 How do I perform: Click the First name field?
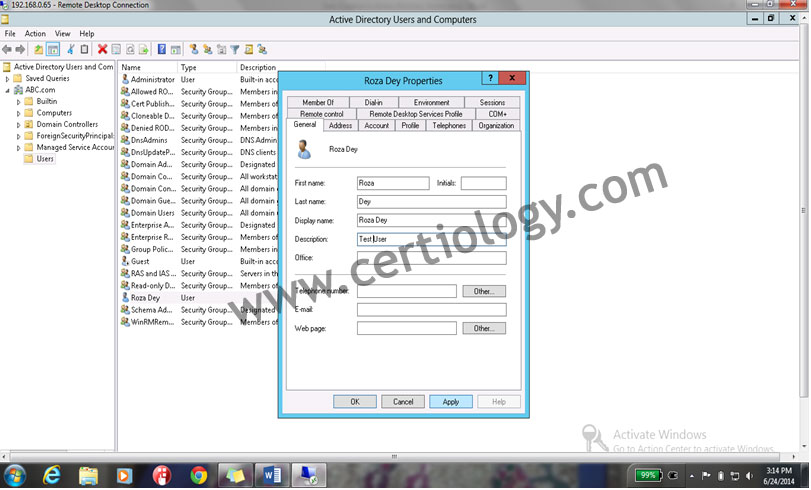tap(393, 183)
